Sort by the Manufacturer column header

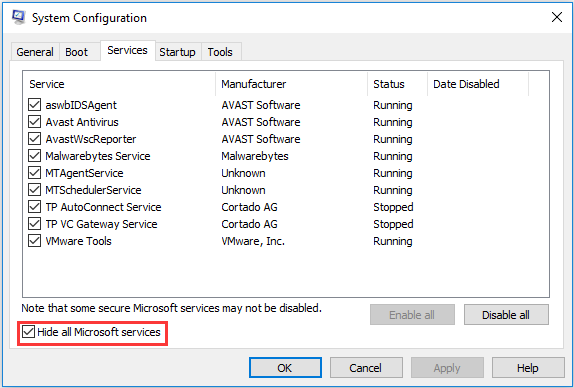click(x=292, y=84)
